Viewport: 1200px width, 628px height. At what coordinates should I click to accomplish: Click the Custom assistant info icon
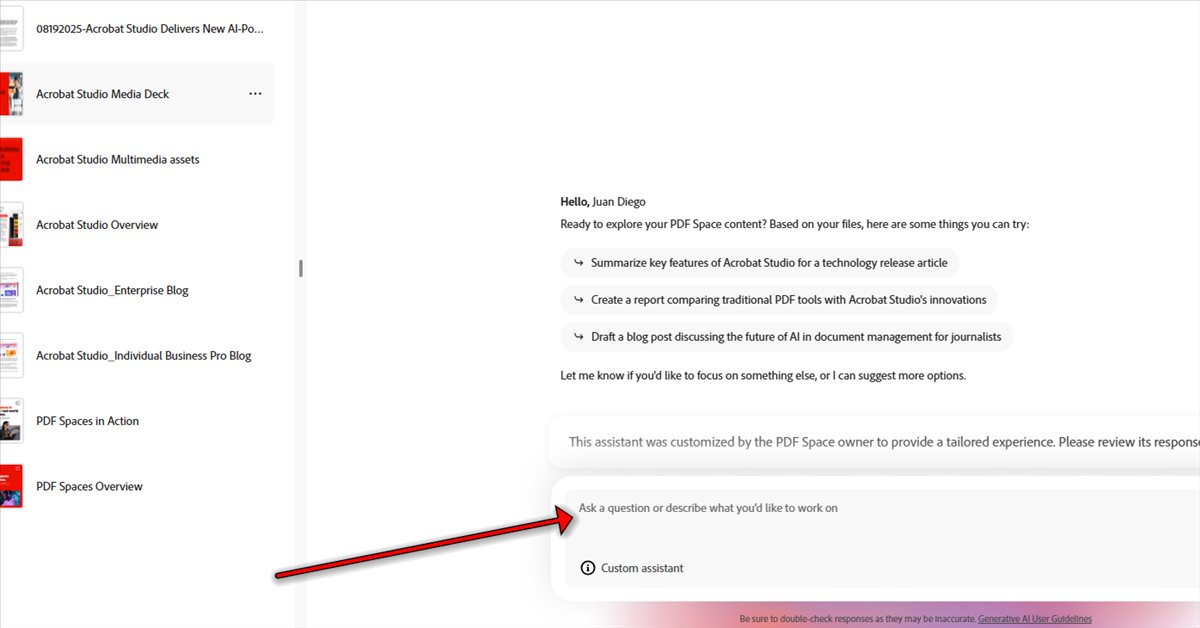(588, 568)
